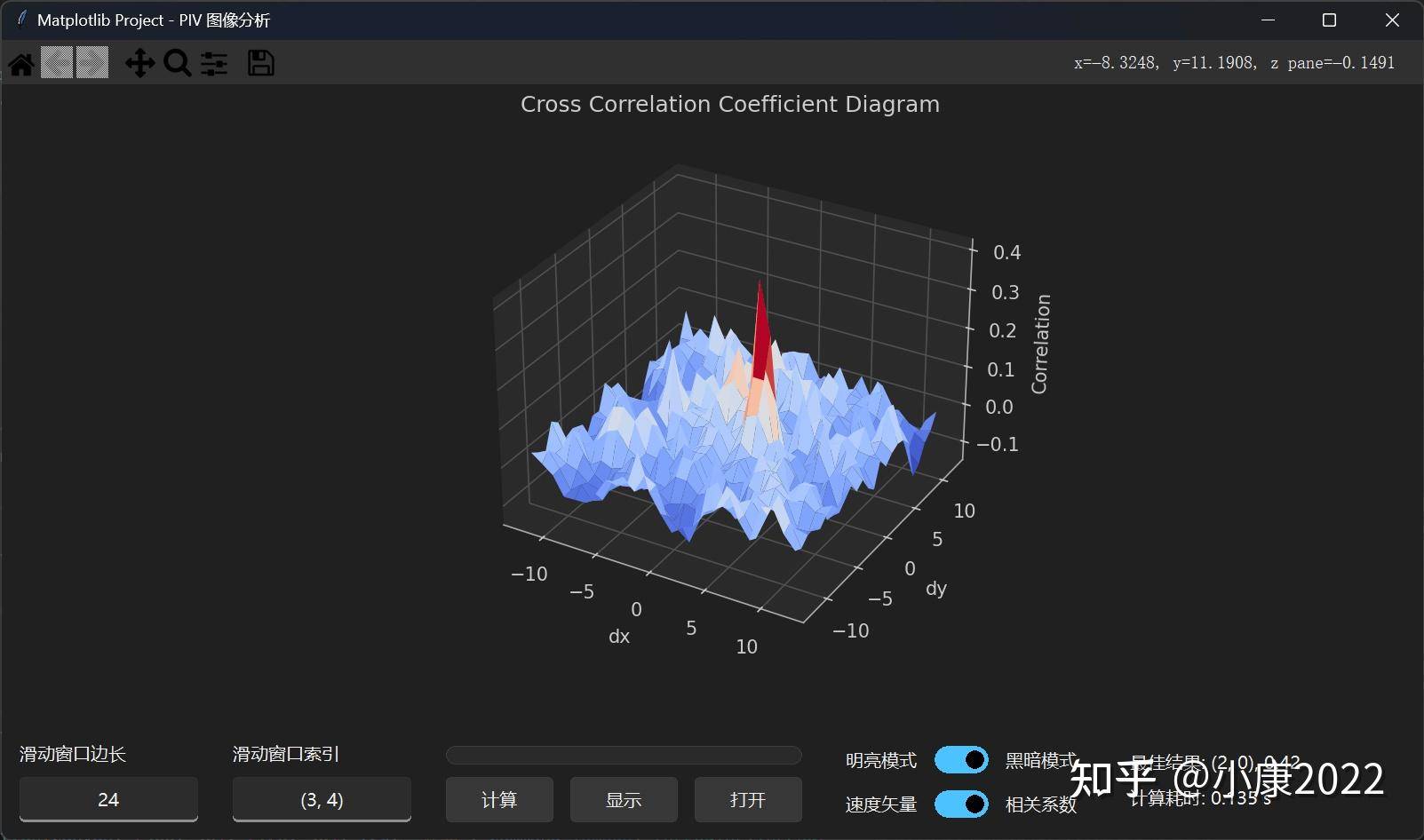Select the Pan axes tool
Viewport: 1424px width, 840px height.
point(139,63)
